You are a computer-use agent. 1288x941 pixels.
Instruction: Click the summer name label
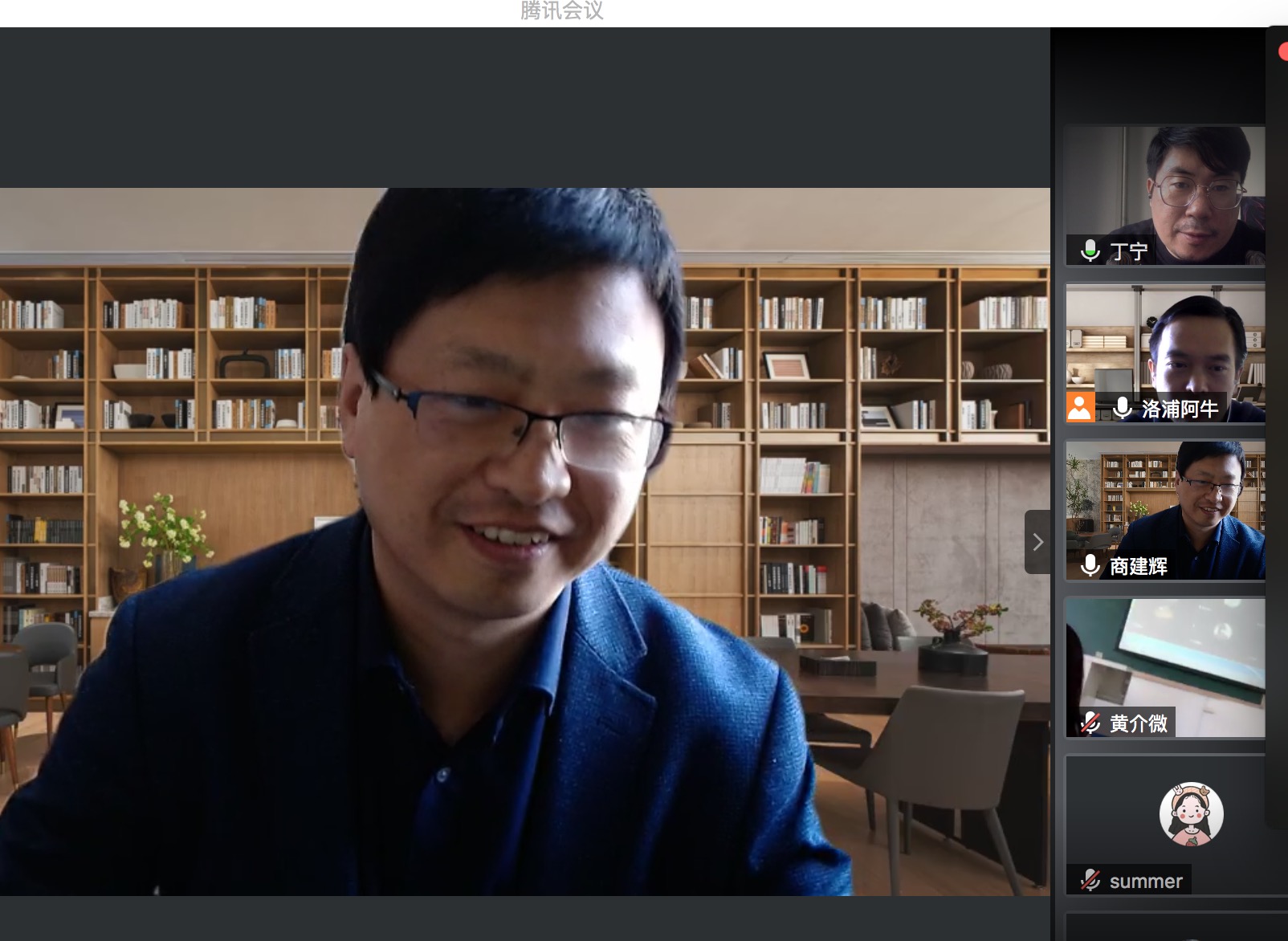coord(1146,881)
